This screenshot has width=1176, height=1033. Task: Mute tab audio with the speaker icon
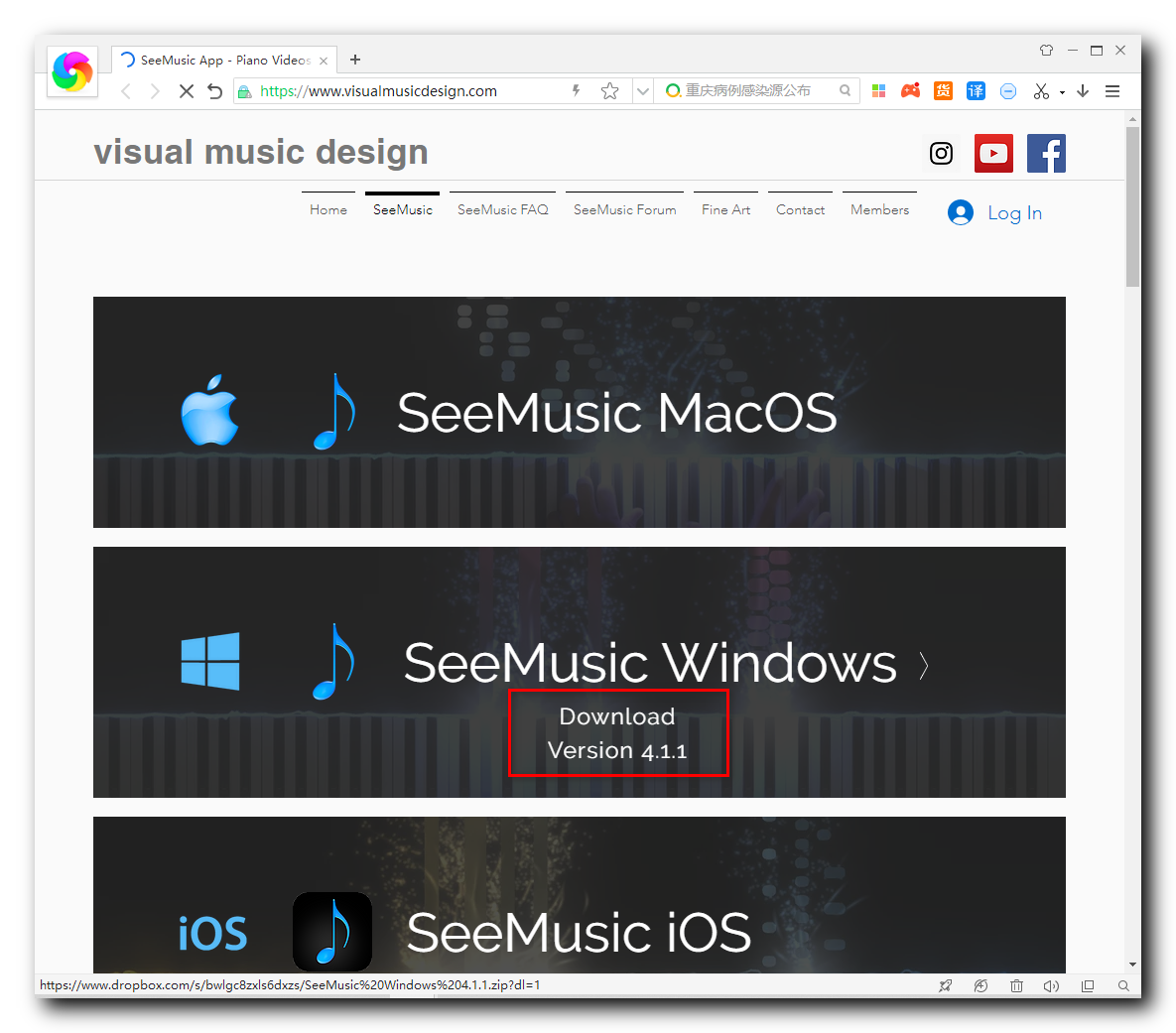click(x=1052, y=985)
